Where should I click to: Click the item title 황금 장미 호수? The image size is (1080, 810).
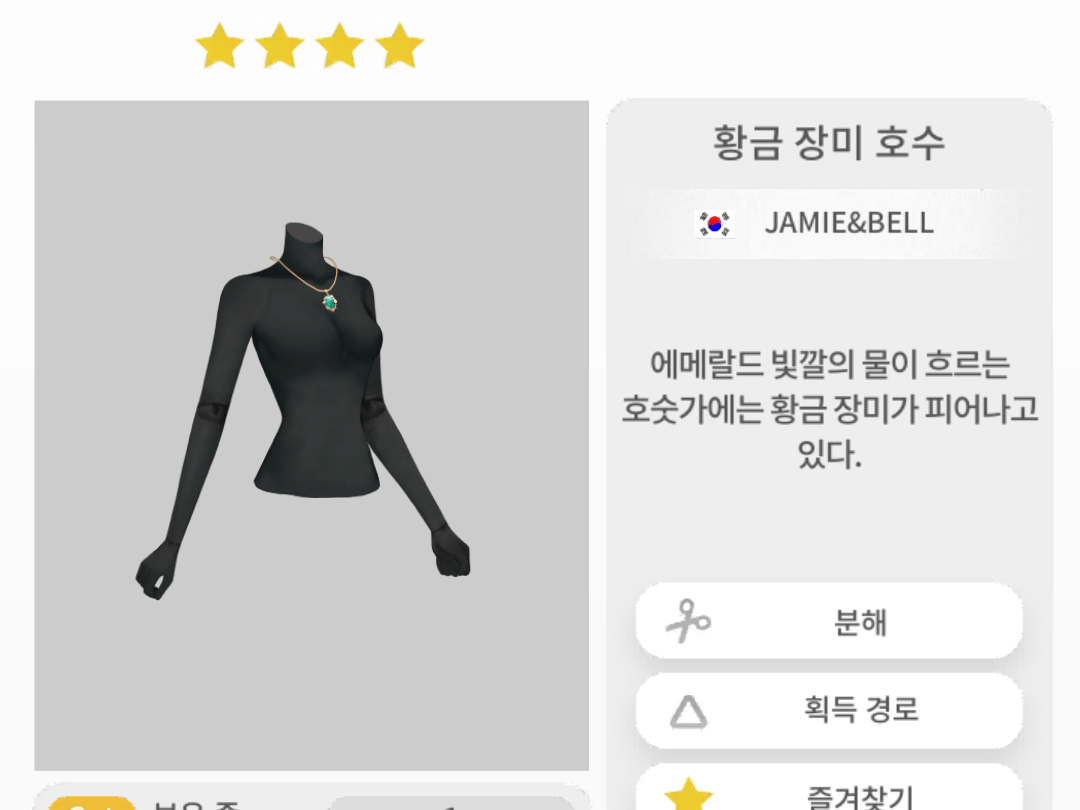[x=829, y=143]
